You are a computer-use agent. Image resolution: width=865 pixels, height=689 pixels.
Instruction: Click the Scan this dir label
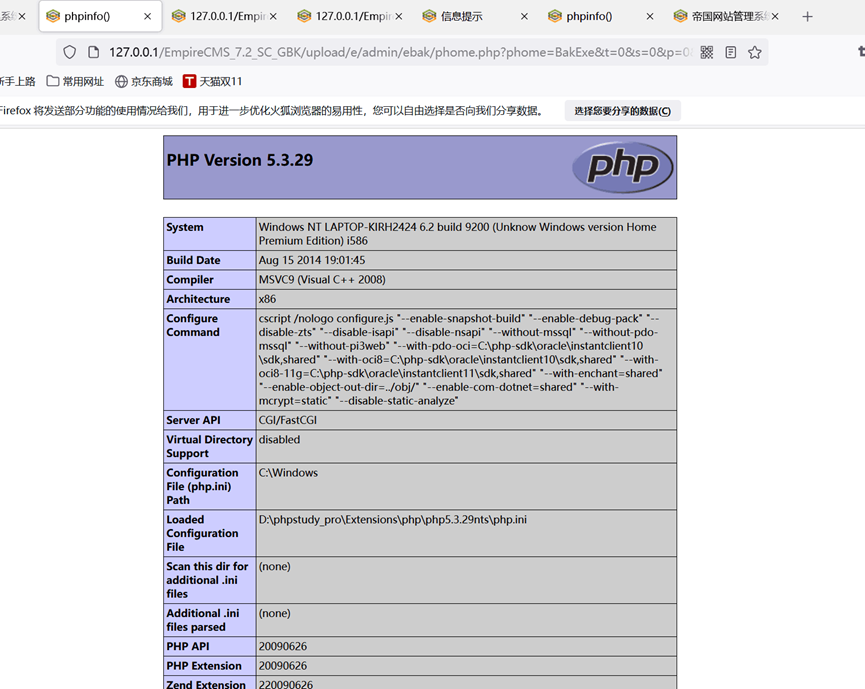tap(207, 580)
